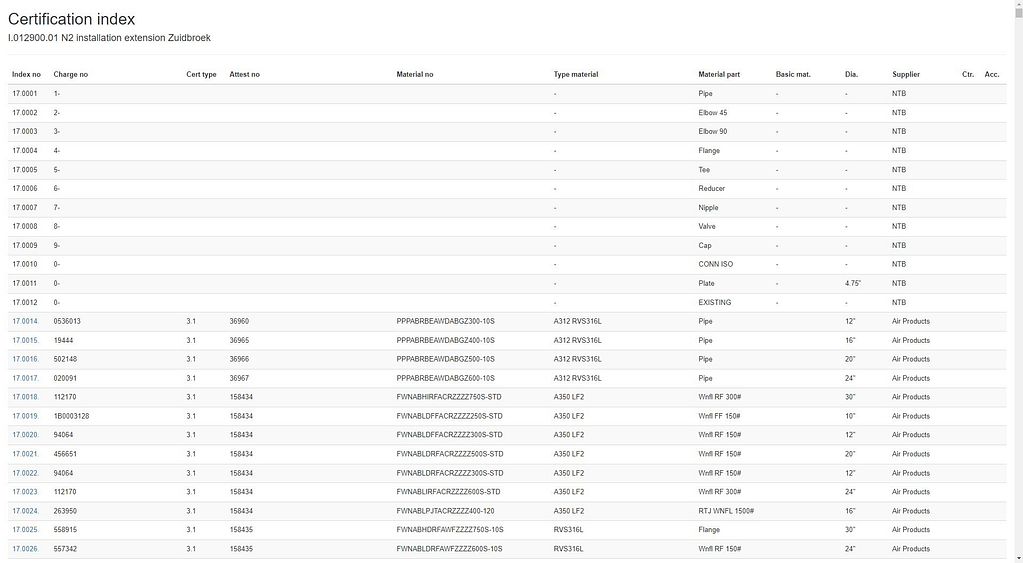This screenshot has width=1023, height=563.
Task: Open index link 17.0016
Action: pyautogui.click(x=25, y=359)
